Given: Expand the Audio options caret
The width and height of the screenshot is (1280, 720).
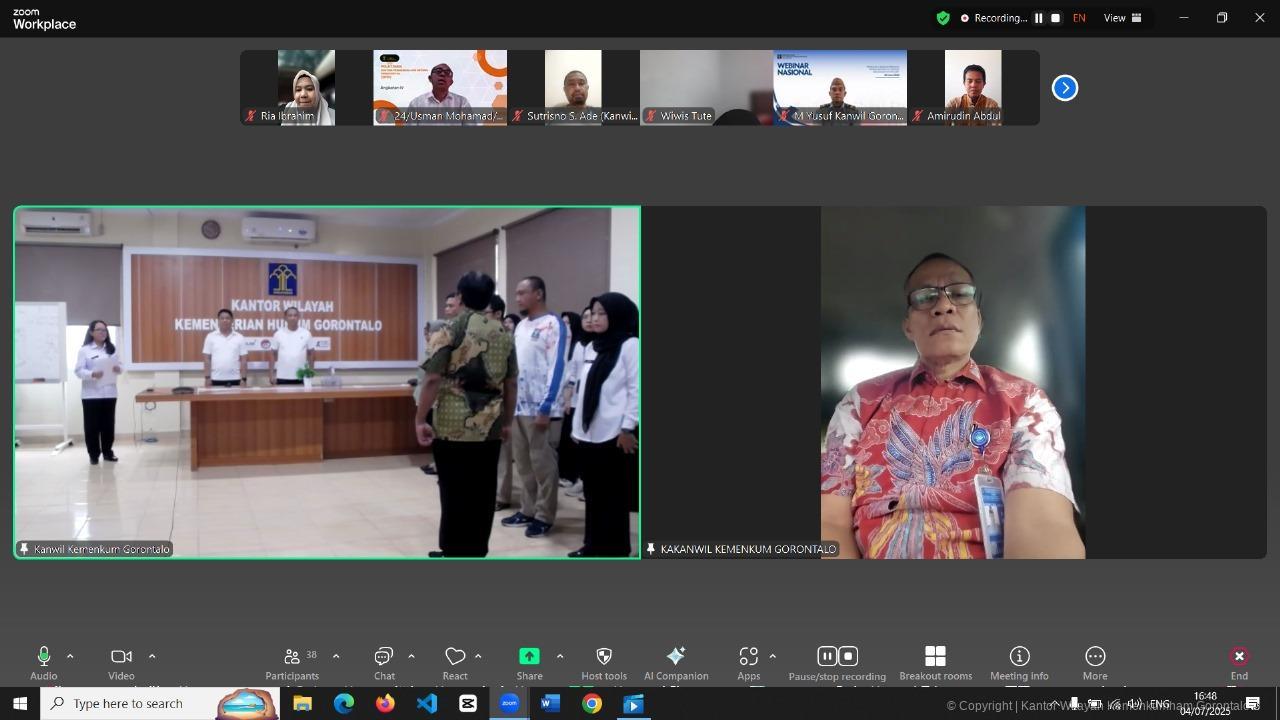Looking at the screenshot, I should point(70,656).
